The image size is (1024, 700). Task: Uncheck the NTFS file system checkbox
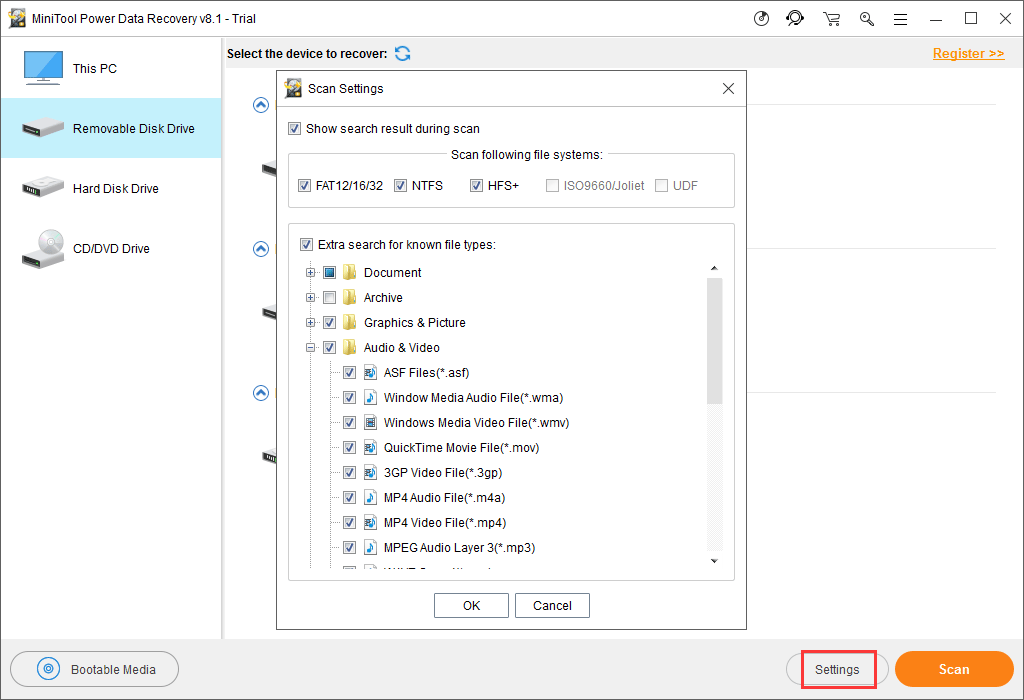[x=401, y=186]
